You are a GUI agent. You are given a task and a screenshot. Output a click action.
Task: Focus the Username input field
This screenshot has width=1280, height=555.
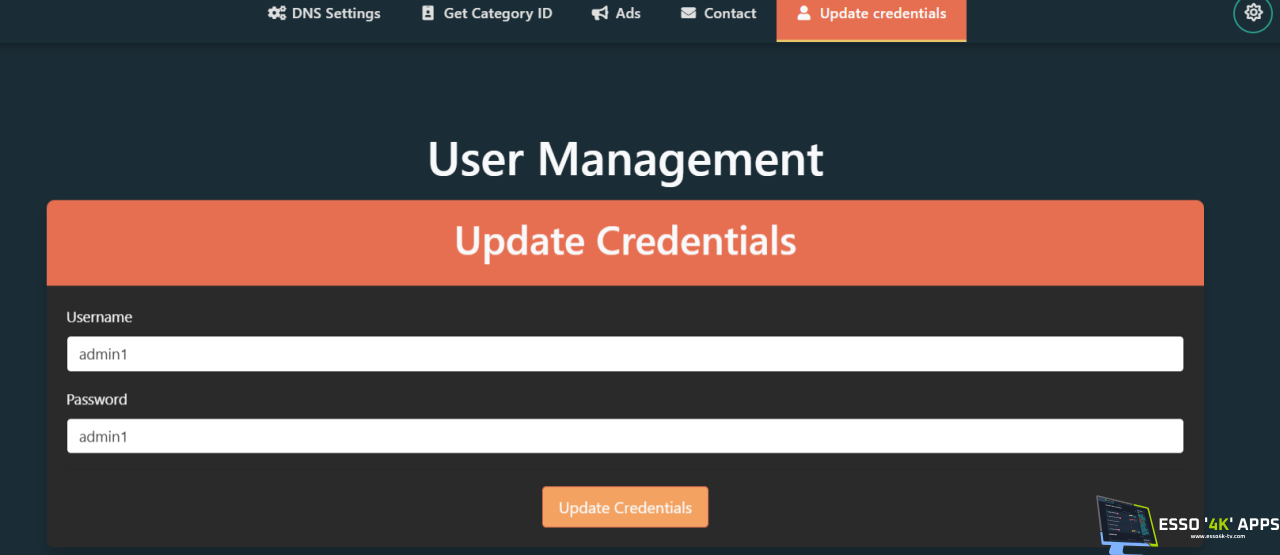click(625, 354)
